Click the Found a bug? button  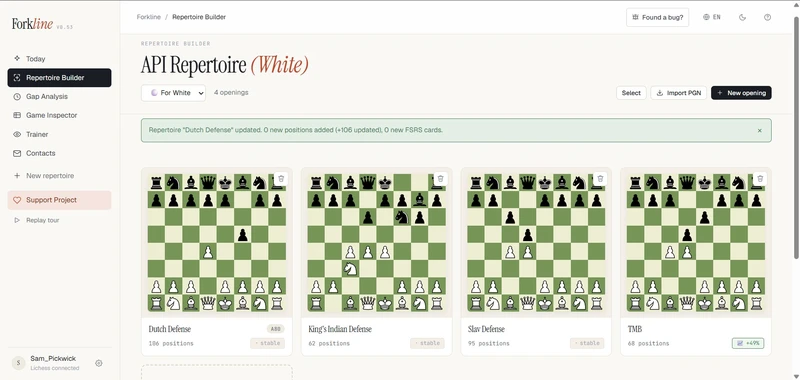click(x=657, y=17)
